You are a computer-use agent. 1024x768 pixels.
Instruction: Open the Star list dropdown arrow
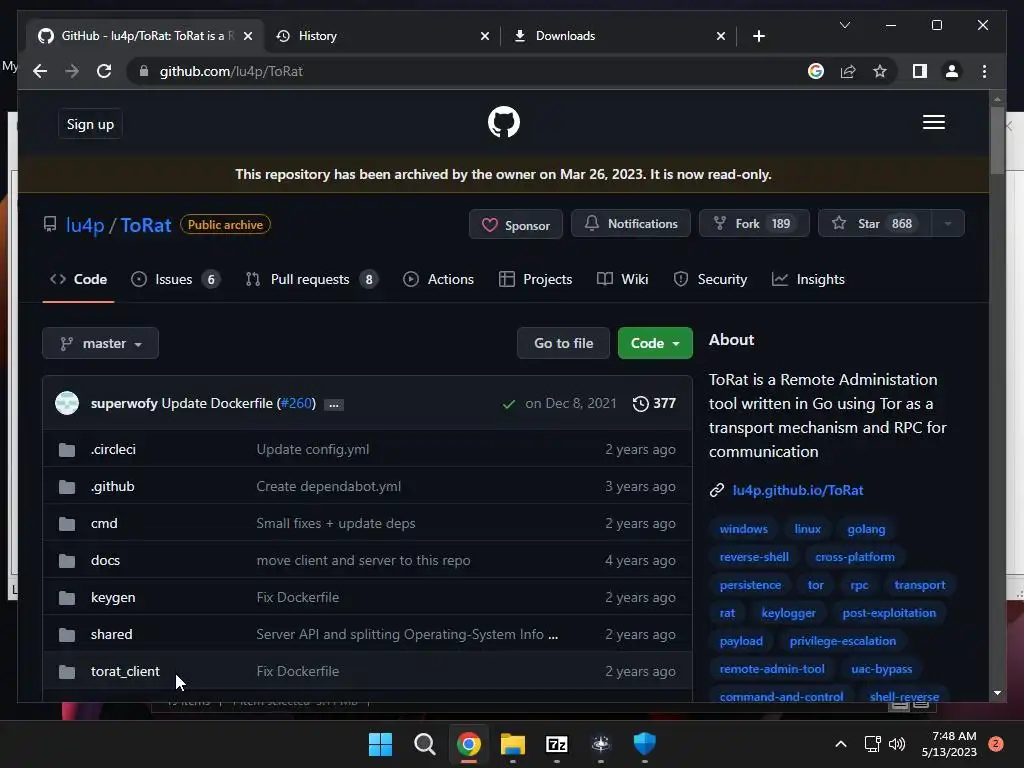(948, 224)
